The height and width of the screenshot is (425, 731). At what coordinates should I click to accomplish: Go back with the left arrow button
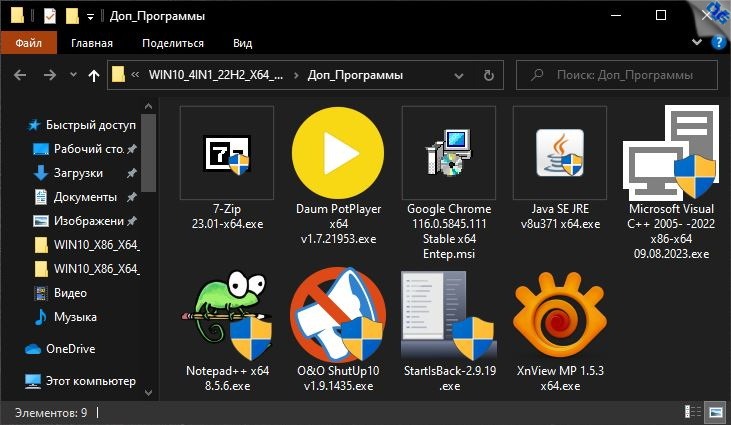[20, 75]
